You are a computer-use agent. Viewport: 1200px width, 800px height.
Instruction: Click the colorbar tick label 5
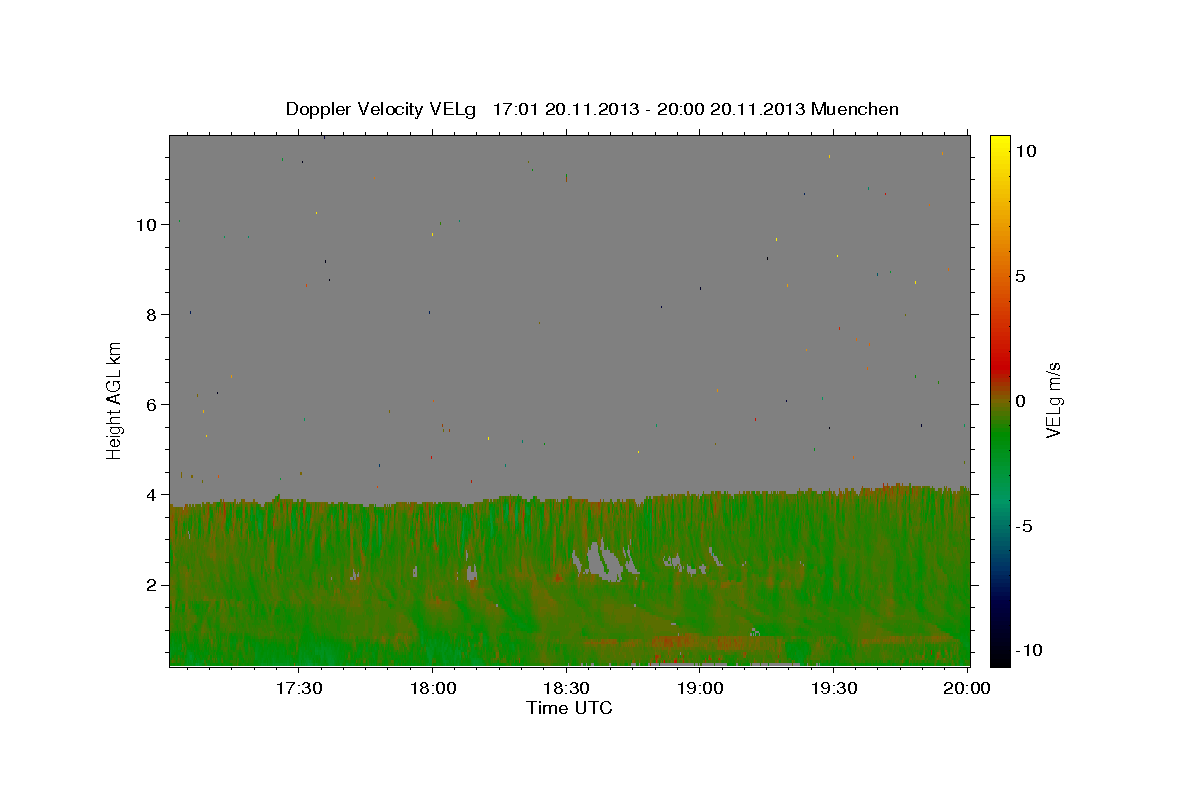point(1020,276)
